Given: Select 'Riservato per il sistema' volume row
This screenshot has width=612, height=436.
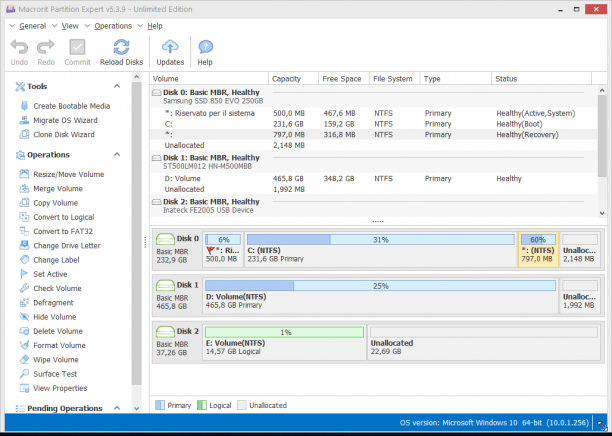Looking at the screenshot, I should 374,114.
